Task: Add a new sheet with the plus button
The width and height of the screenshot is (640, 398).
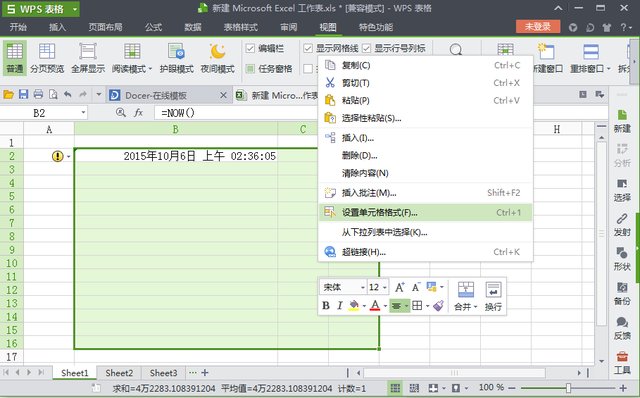Action: point(205,372)
